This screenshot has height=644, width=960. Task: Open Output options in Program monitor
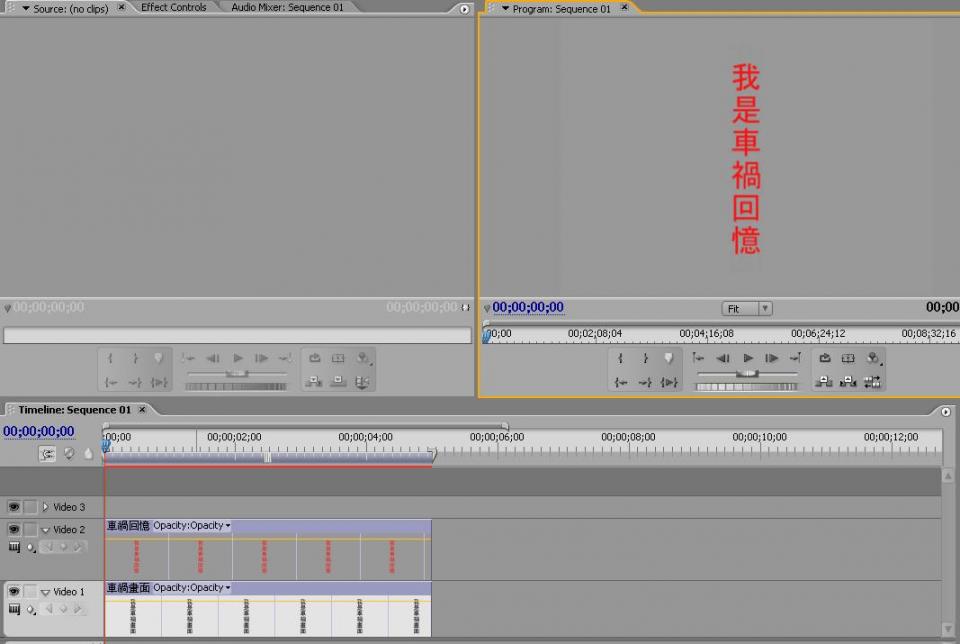(x=873, y=358)
